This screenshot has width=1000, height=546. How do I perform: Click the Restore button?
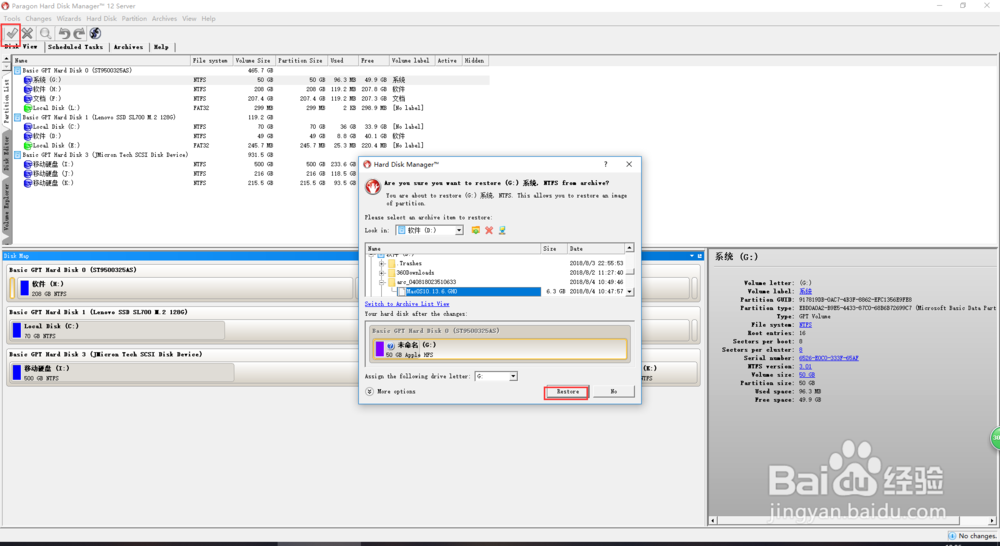pyautogui.click(x=567, y=392)
